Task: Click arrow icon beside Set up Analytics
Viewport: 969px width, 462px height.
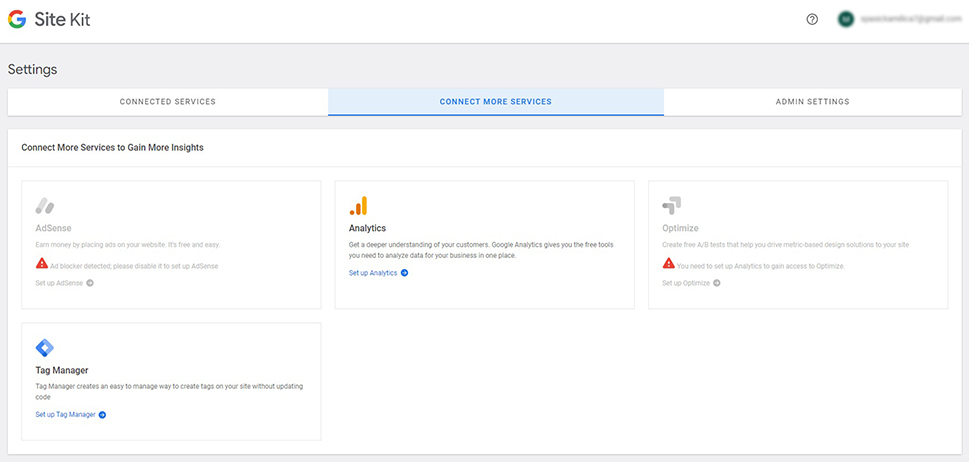Action: click(x=404, y=272)
